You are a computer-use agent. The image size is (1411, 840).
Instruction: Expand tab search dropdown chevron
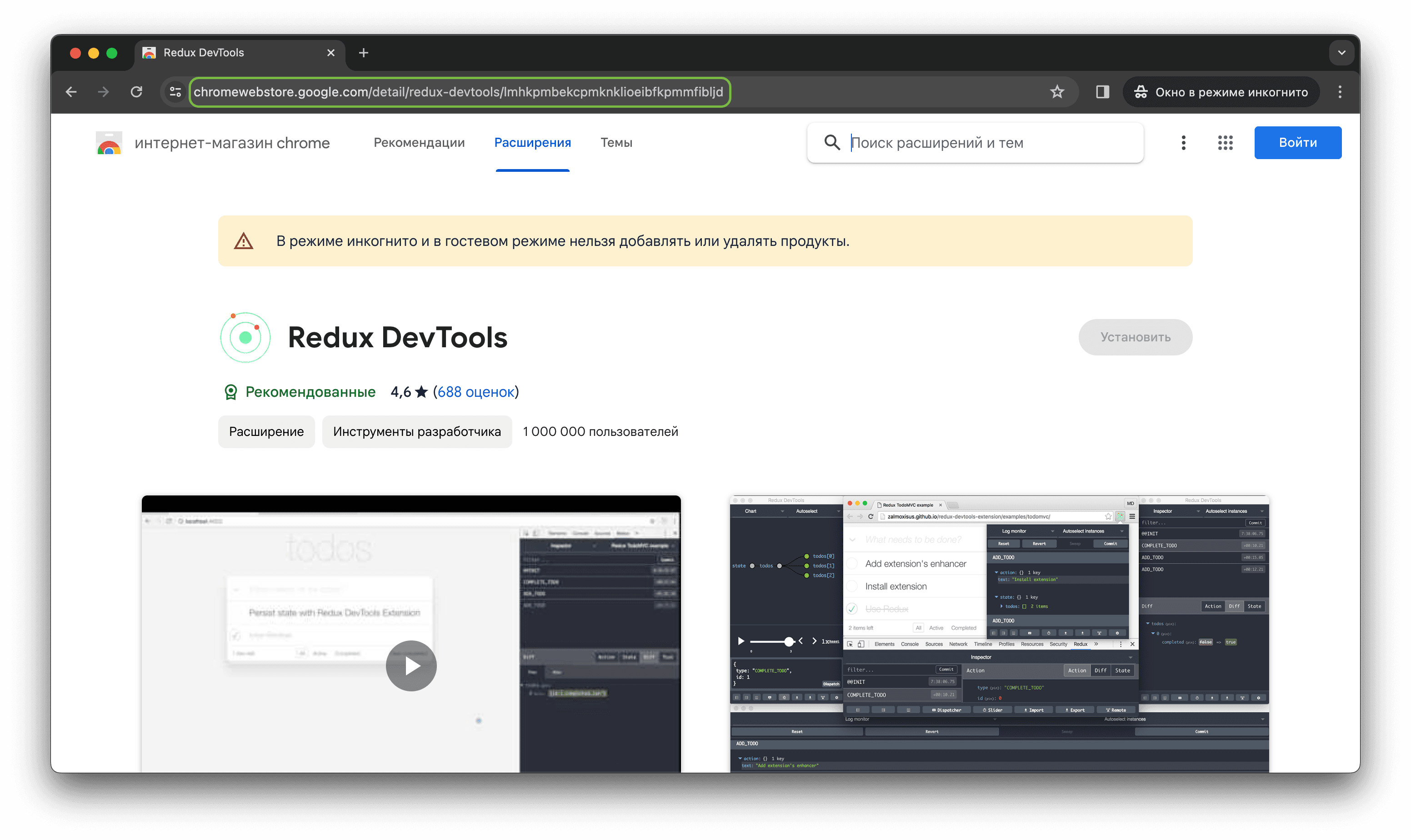1341,53
